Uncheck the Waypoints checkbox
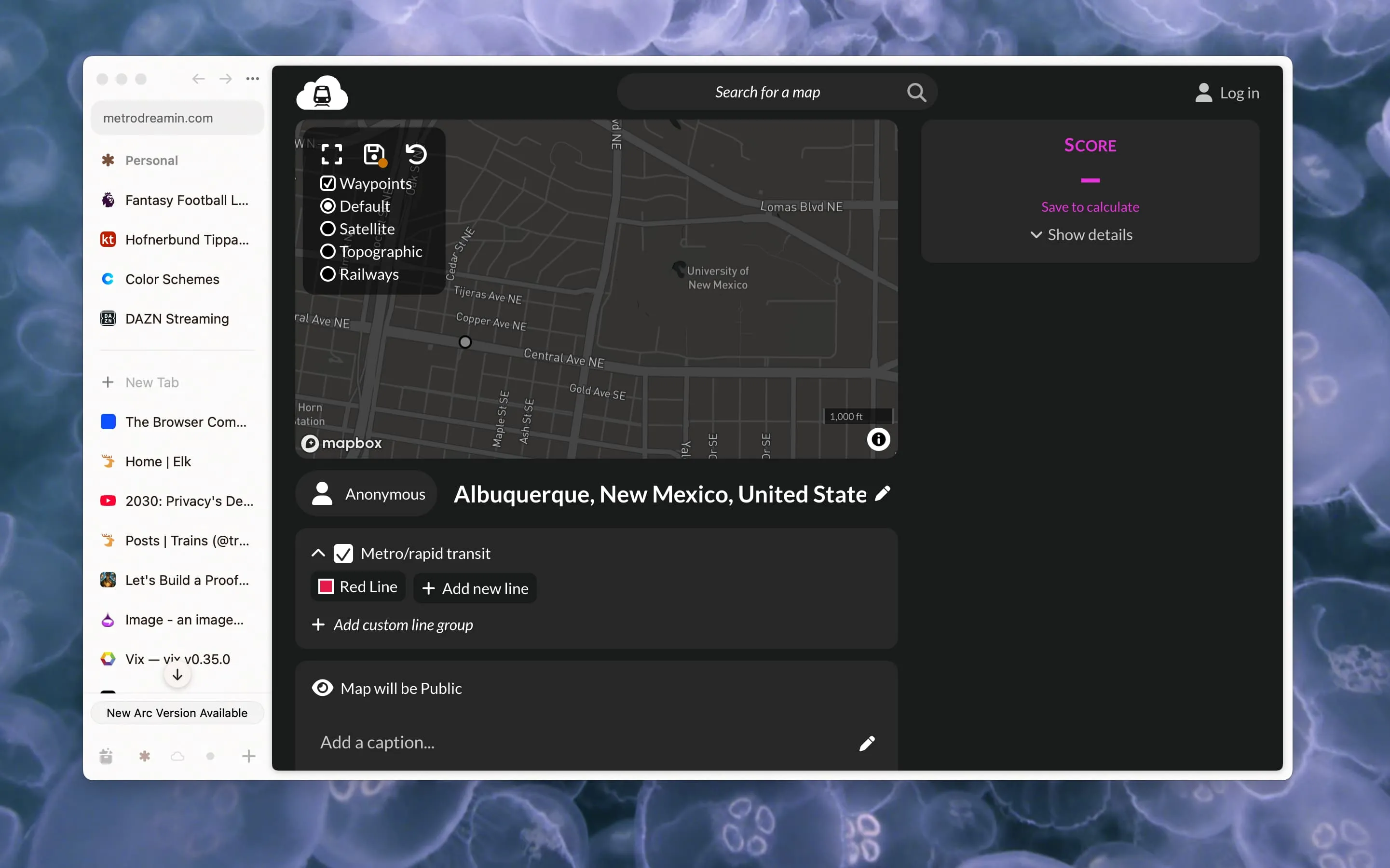Image resolution: width=1390 pixels, height=868 pixels. [328, 184]
